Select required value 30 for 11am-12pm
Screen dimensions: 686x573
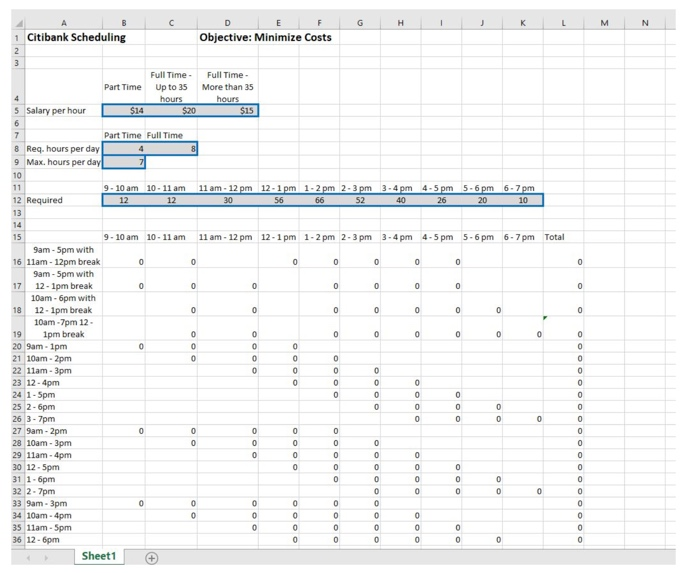(228, 200)
